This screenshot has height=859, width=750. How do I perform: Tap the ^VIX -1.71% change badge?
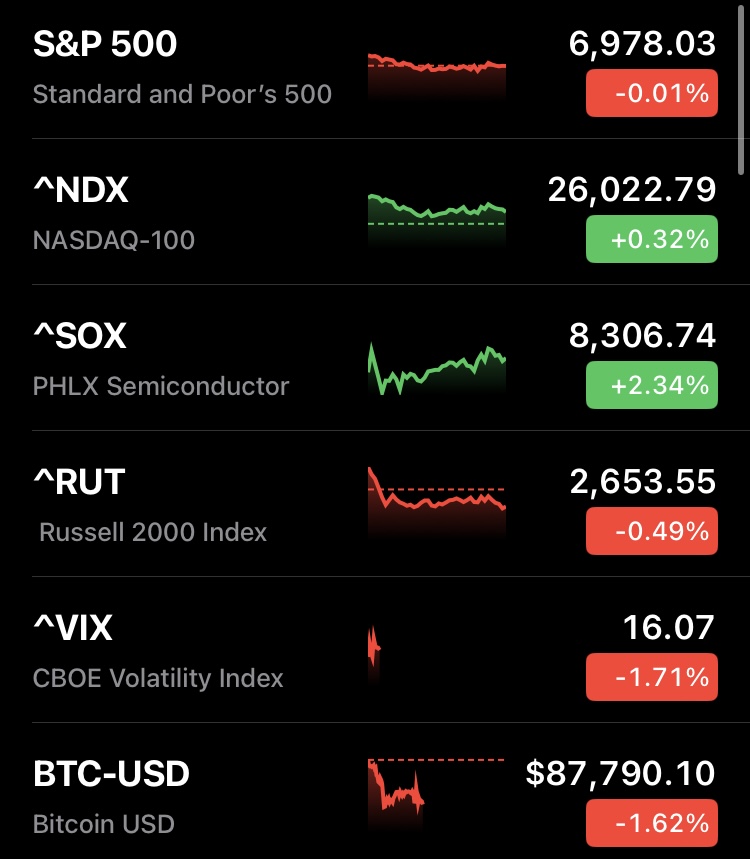(651, 677)
